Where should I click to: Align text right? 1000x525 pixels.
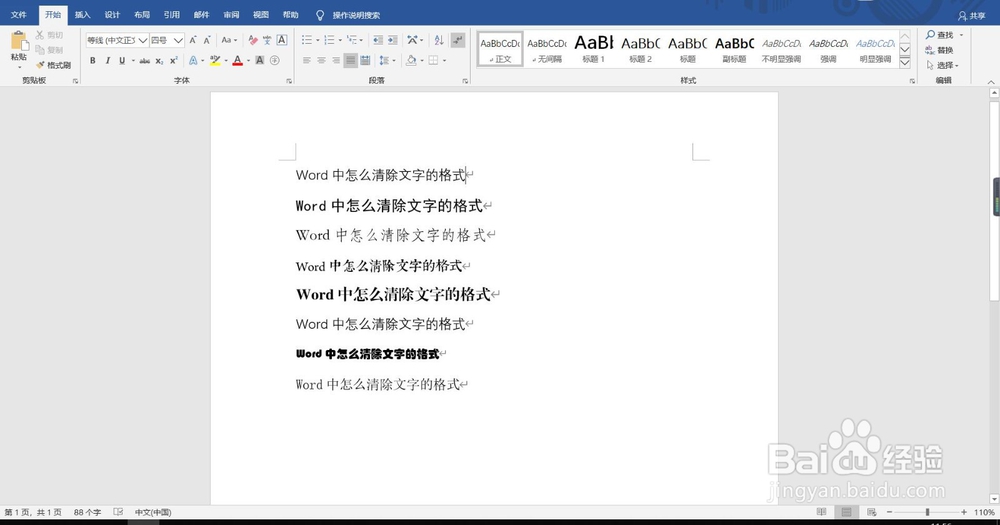coord(336,61)
